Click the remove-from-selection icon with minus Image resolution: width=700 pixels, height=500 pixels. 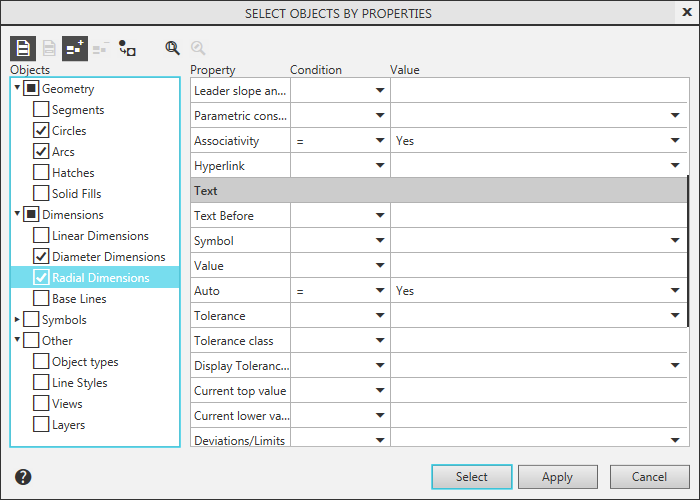[x=101, y=47]
